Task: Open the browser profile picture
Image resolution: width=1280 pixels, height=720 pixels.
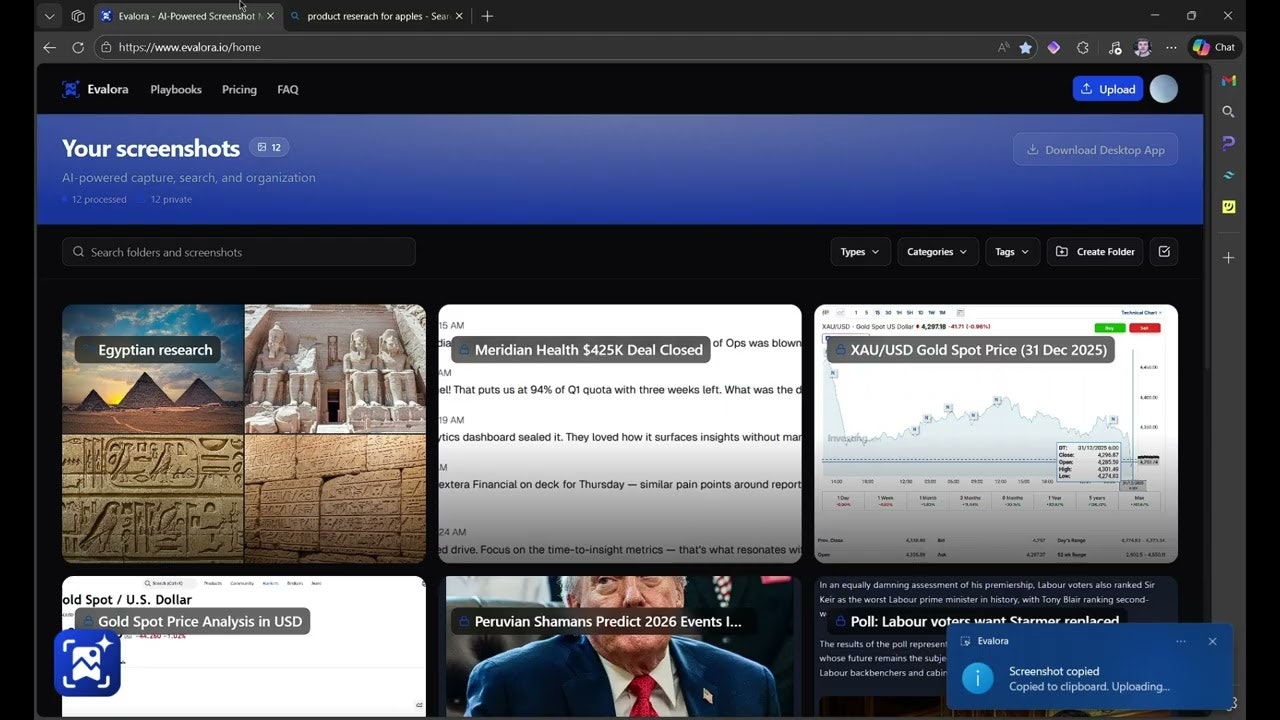Action: click(1143, 47)
